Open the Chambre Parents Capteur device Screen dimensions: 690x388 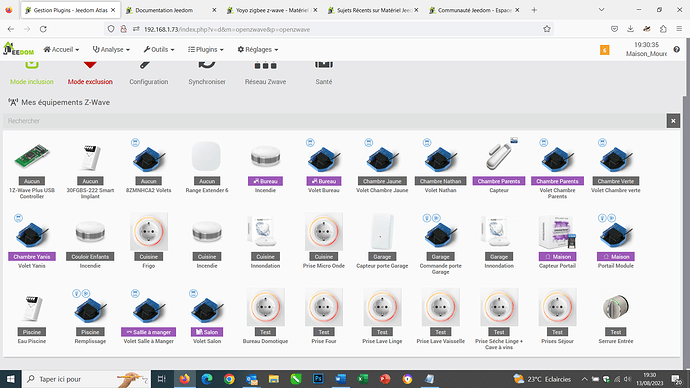pyautogui.click(x=499, y=166)
